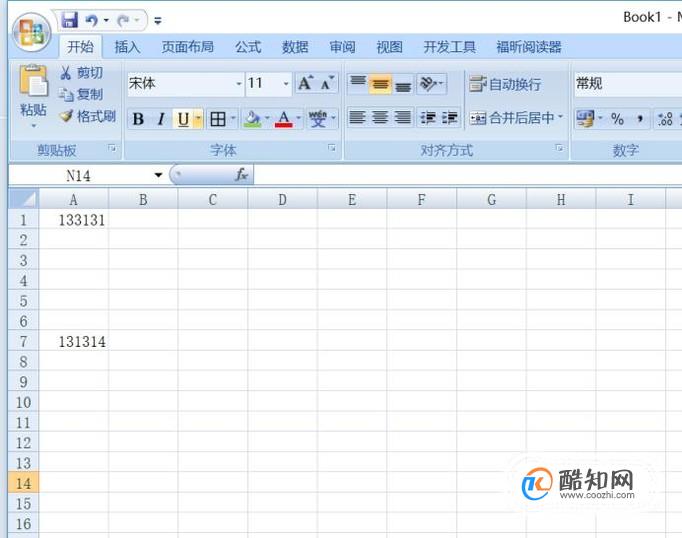Expand font color dropdown arrow
This screenshot has height=538, width=682.
coord(299,118)
